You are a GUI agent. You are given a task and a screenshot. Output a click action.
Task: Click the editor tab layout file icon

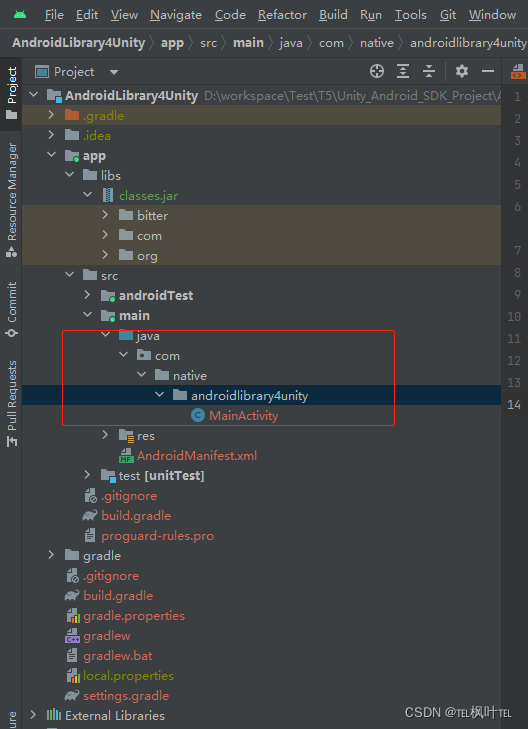518,72
